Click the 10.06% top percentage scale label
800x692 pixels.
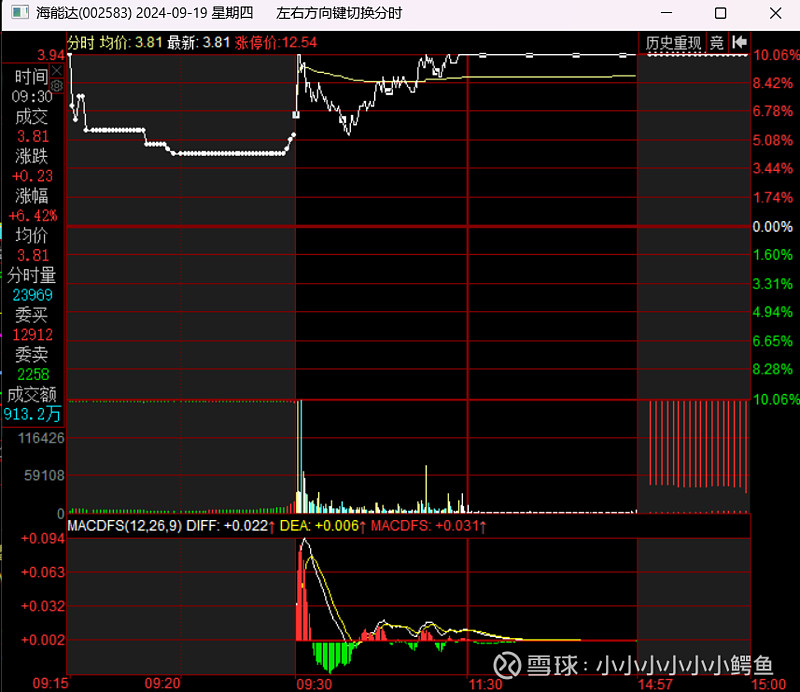776,55
